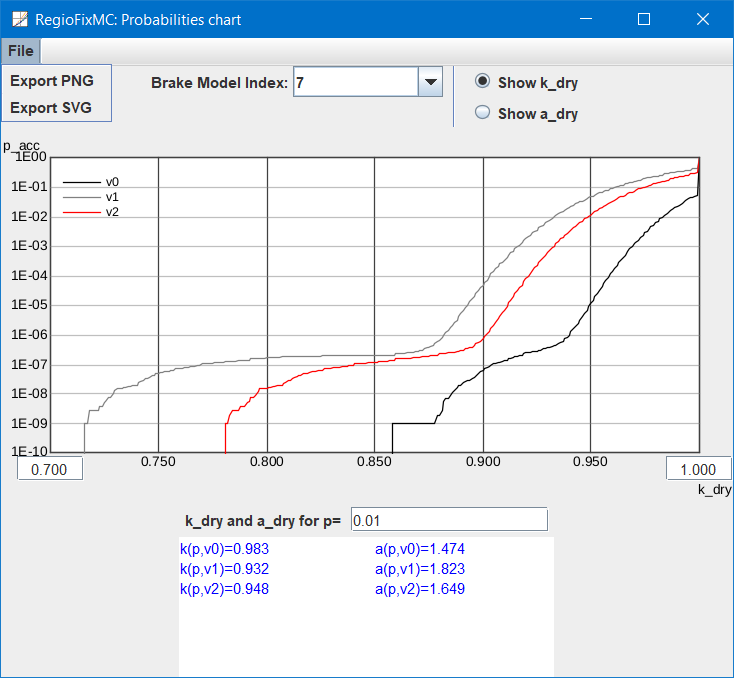Screen dimensions: 734x678
Task: Click the a(p,v1)=1.823 result text
Action: tap(420, 569)
